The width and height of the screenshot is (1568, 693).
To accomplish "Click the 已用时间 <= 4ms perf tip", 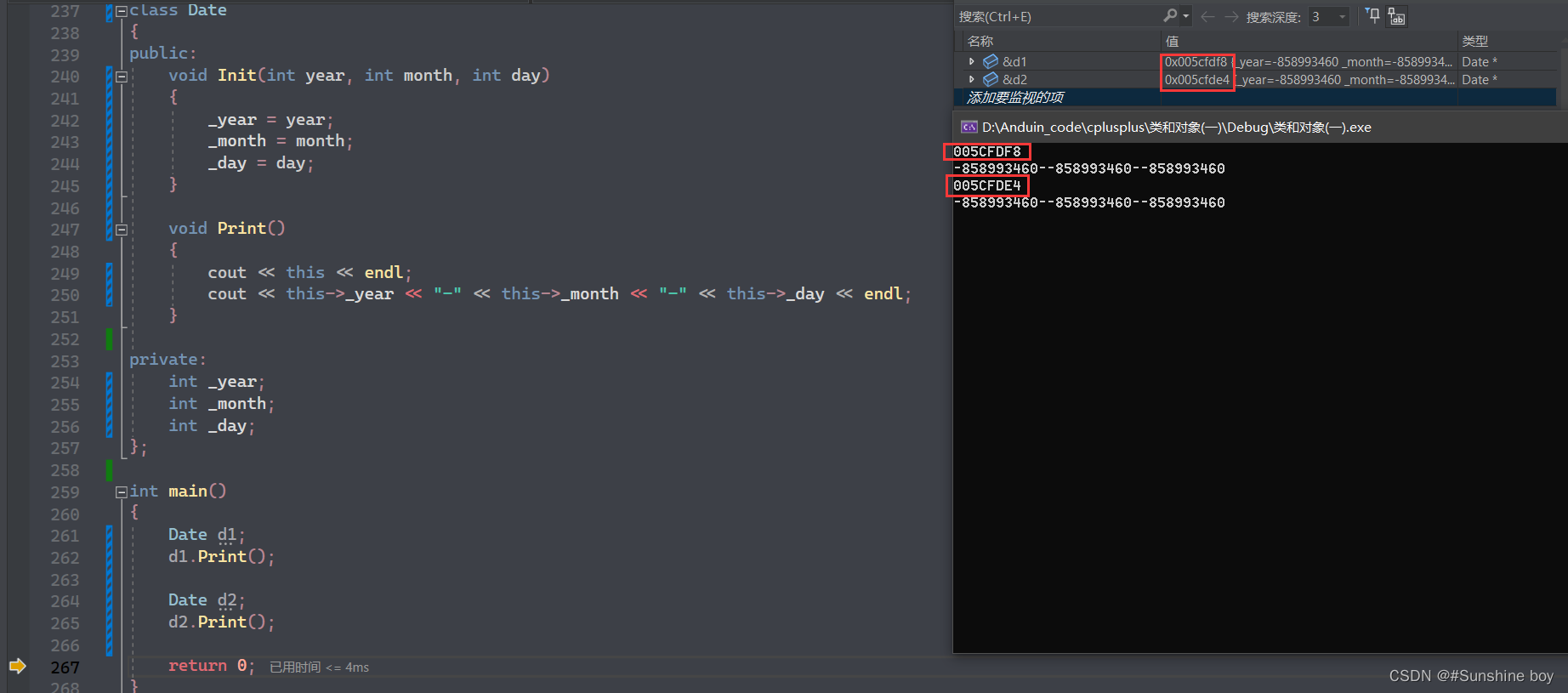I will [x=319, y=667].
